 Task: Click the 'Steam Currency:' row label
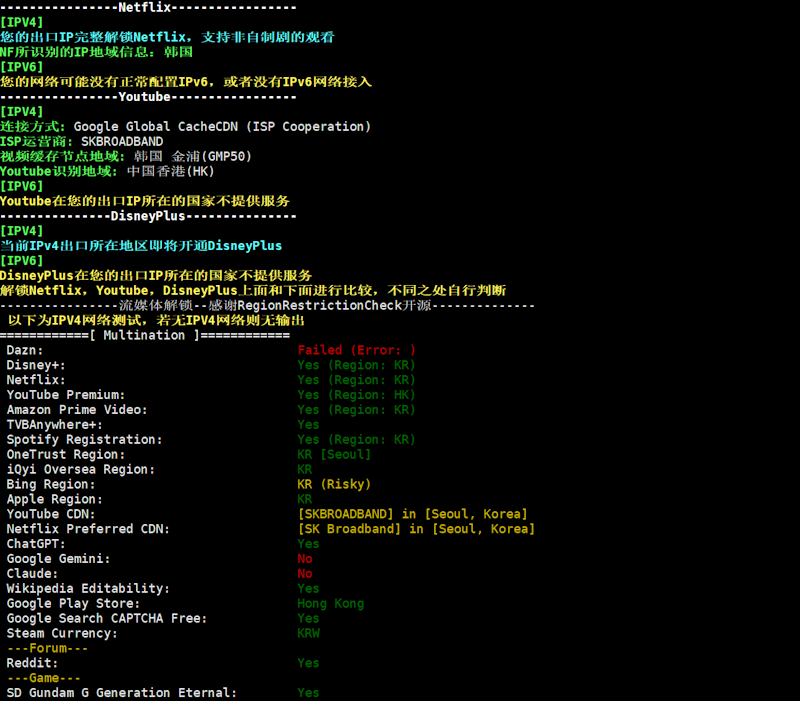point(62,633)
